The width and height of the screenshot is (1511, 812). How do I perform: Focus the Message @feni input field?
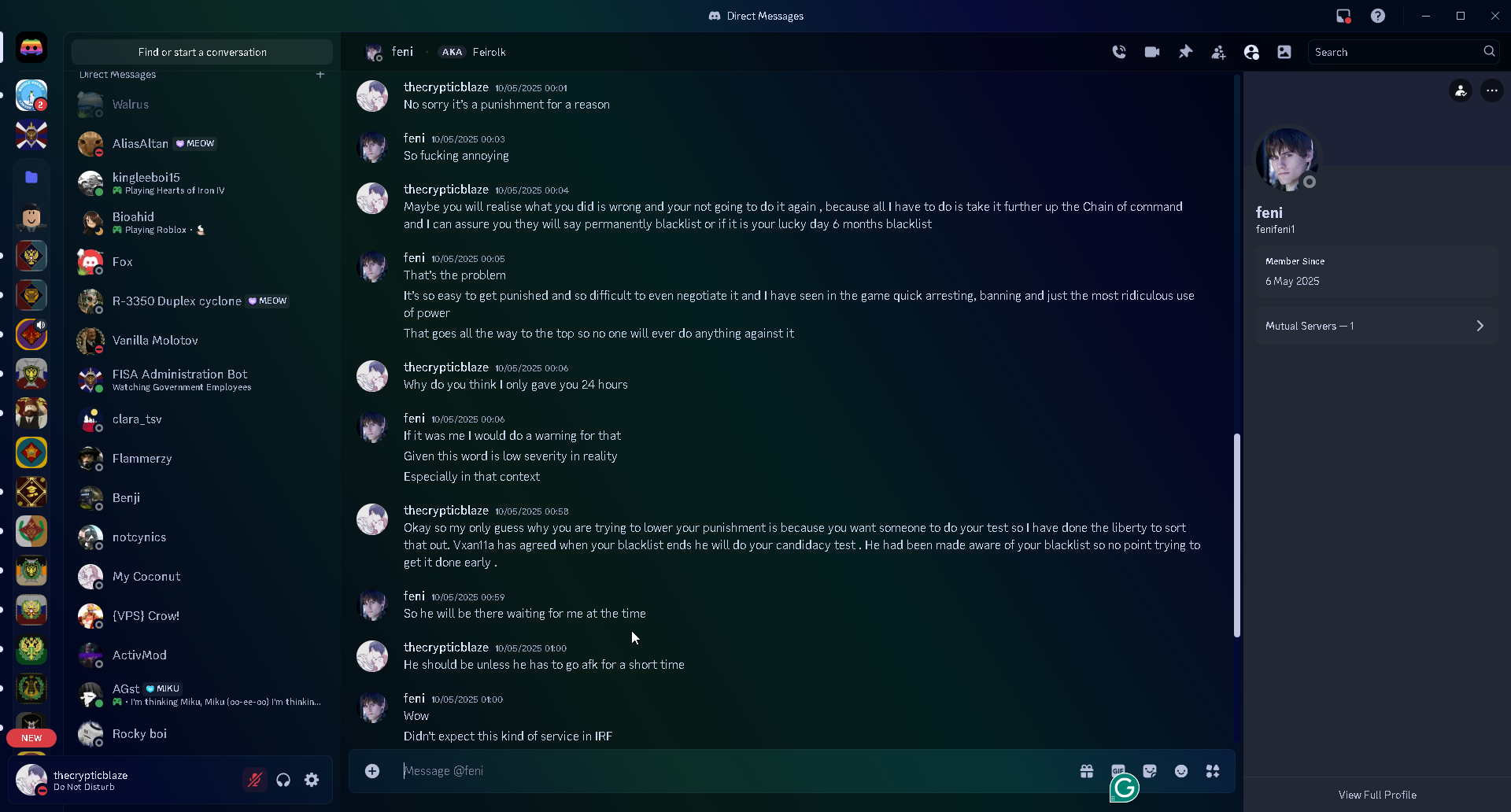[732, 771]
